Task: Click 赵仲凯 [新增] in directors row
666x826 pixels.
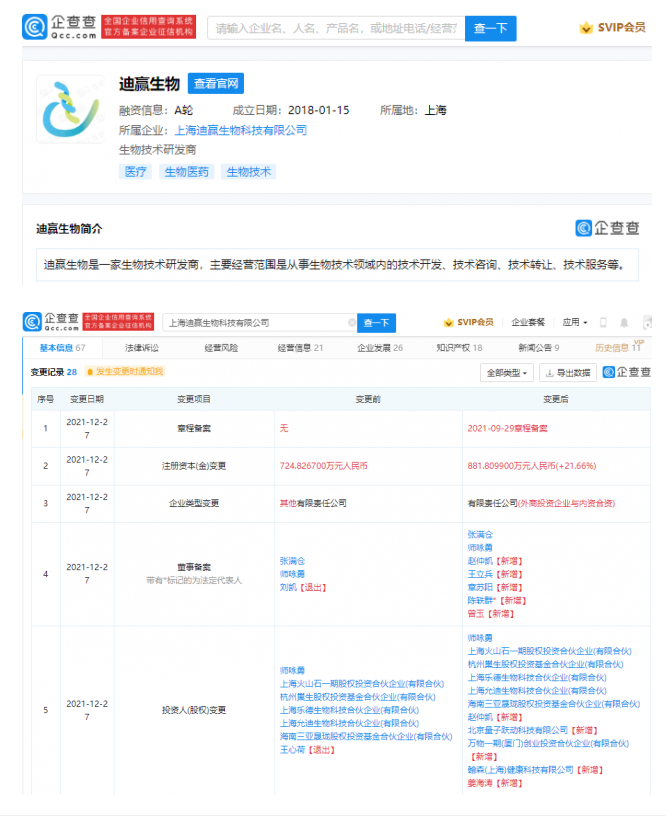Action: pos(495,560)
